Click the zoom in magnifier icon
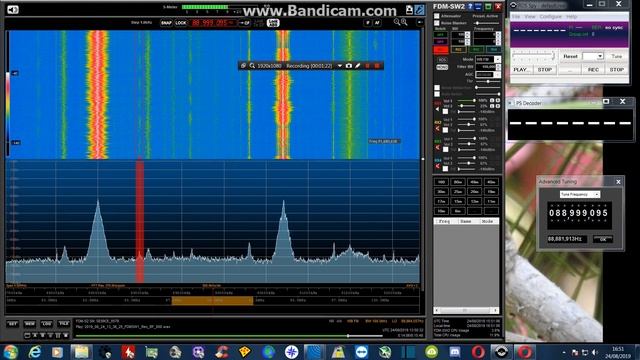The height and width of the screenshot is (360, 640). [404, 22]
